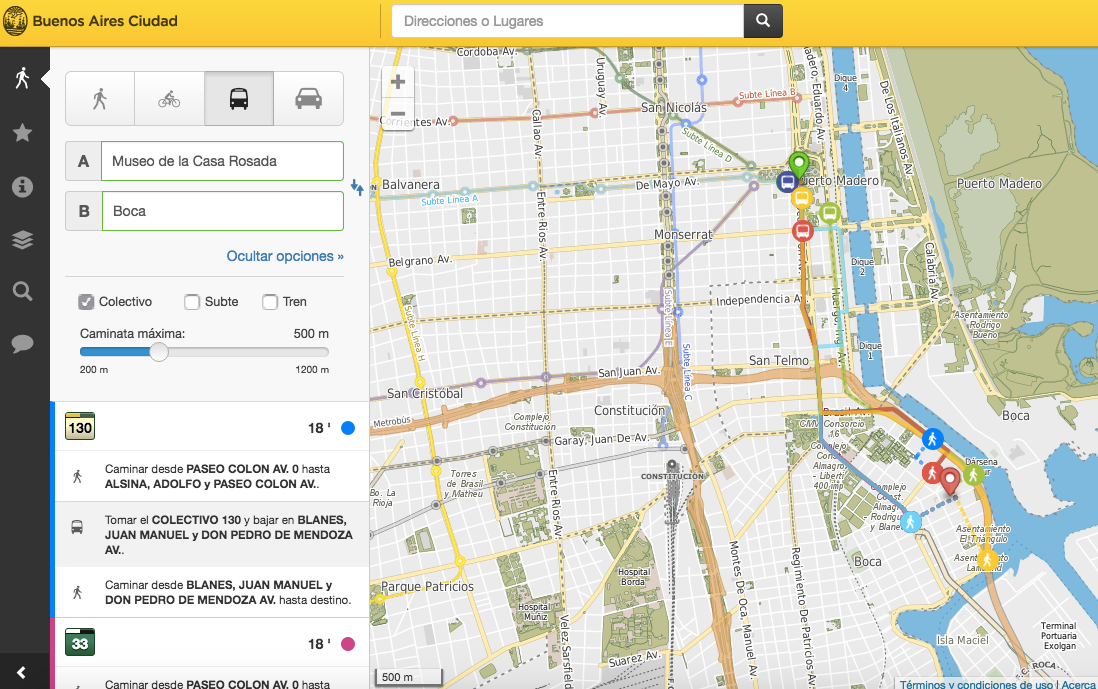Click the bus icon in the Colectivo 130 step
The height and width of the screenshot is (689, 1098).
pyautogui.click(x=77, y=527)
